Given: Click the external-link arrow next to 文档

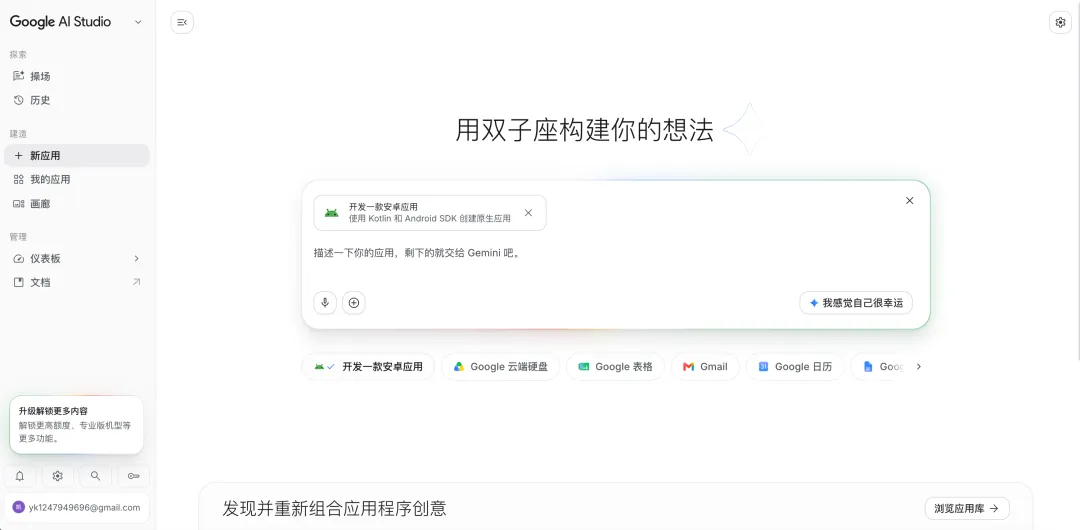Looking at the screenshot, I should [136, 282].
